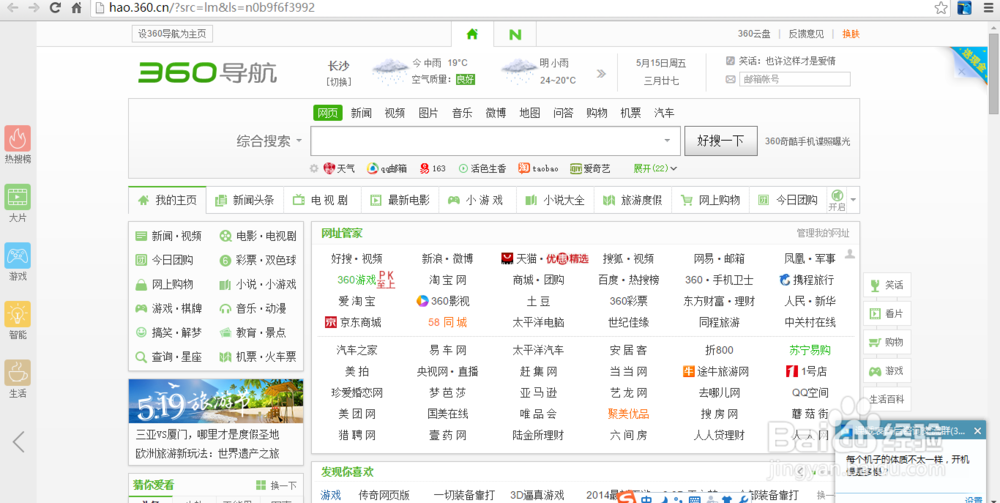Open the 163 shortcut below search box
Screen dimensions: 1000x503
tap(432, 168)
